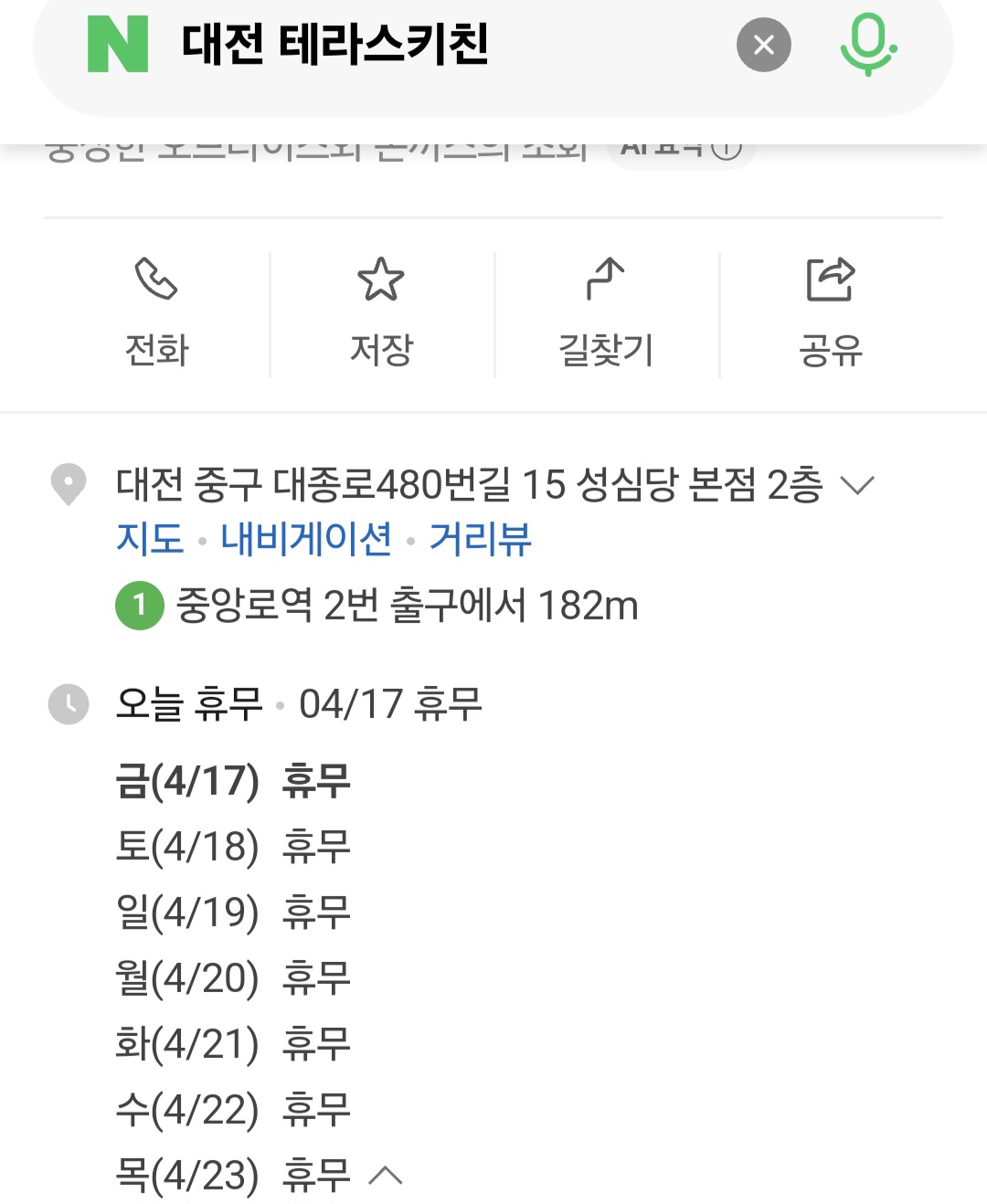Expand the address details chevron

[857, 484]
